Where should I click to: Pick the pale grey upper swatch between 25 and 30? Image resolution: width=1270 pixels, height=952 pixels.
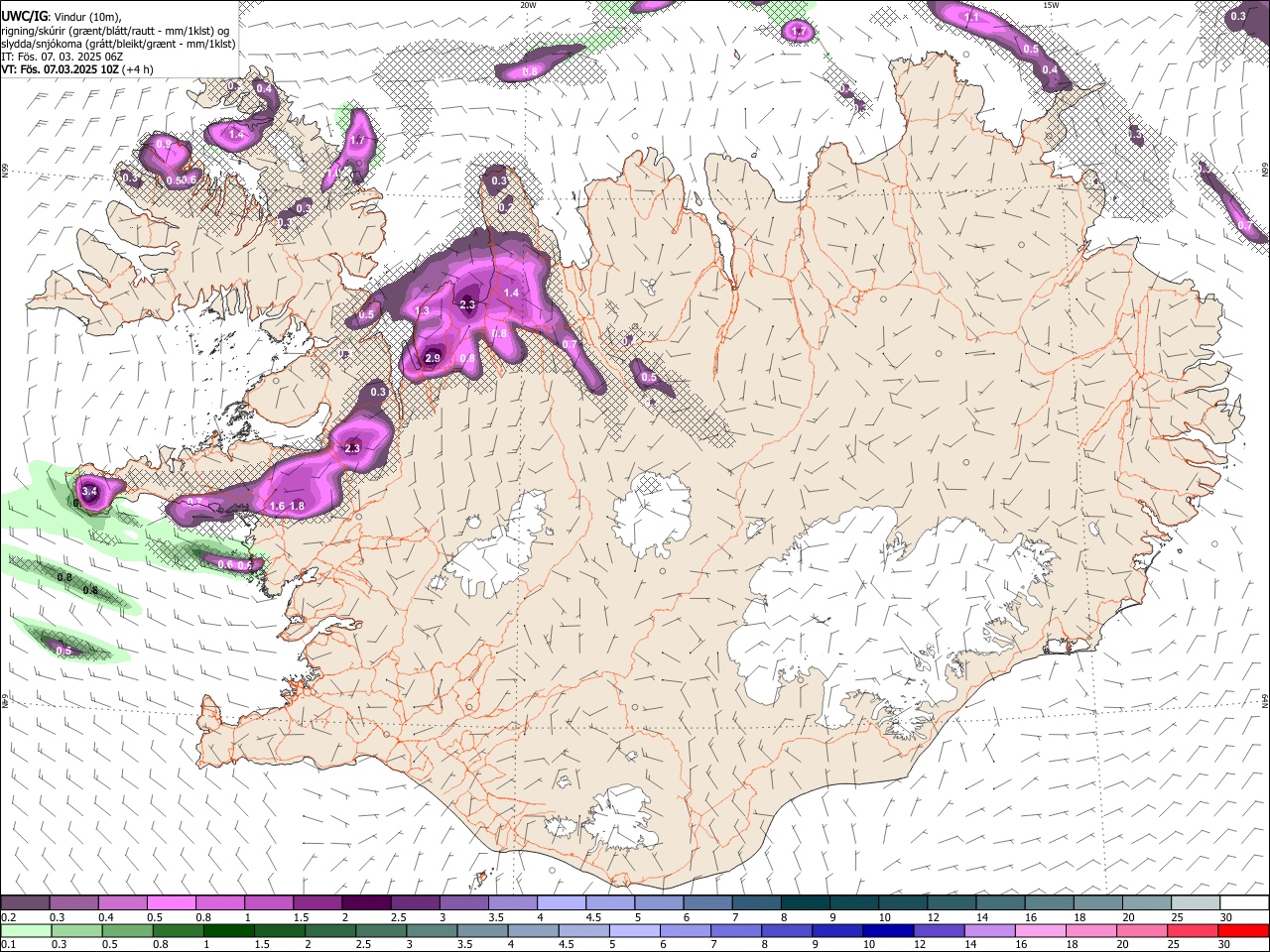coord(1196,903)
